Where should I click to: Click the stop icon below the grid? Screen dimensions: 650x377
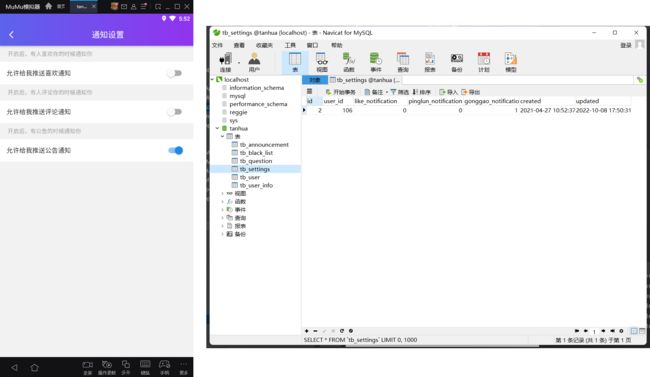(x=351, y=331)
